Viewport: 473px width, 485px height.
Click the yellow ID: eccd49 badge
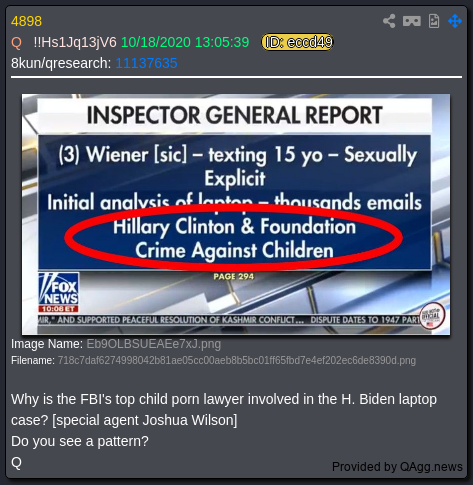pos(297,42)
